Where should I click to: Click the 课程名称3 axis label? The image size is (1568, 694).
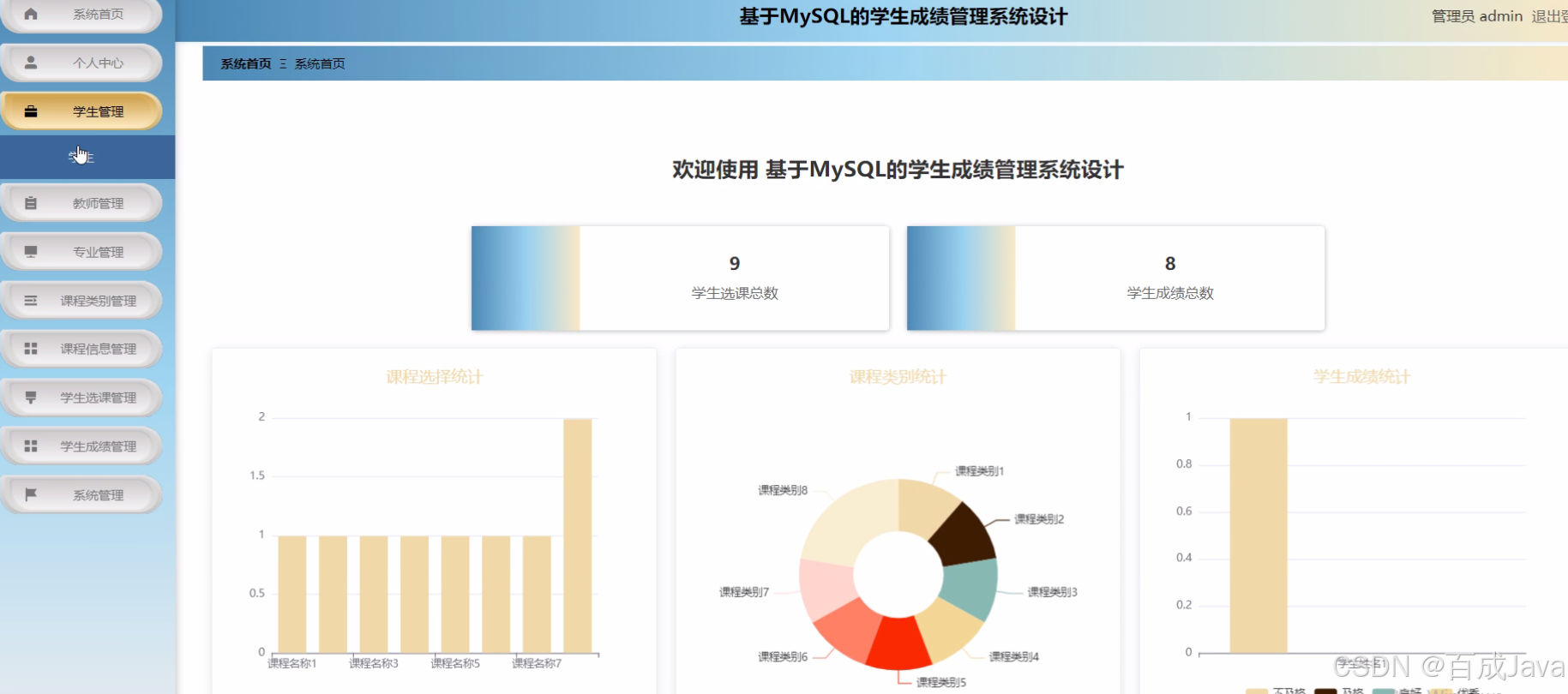(374, 663)
